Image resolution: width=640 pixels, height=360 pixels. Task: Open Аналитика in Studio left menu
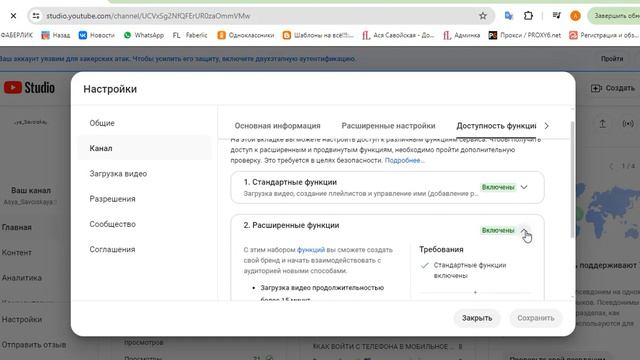click(22, 278)
